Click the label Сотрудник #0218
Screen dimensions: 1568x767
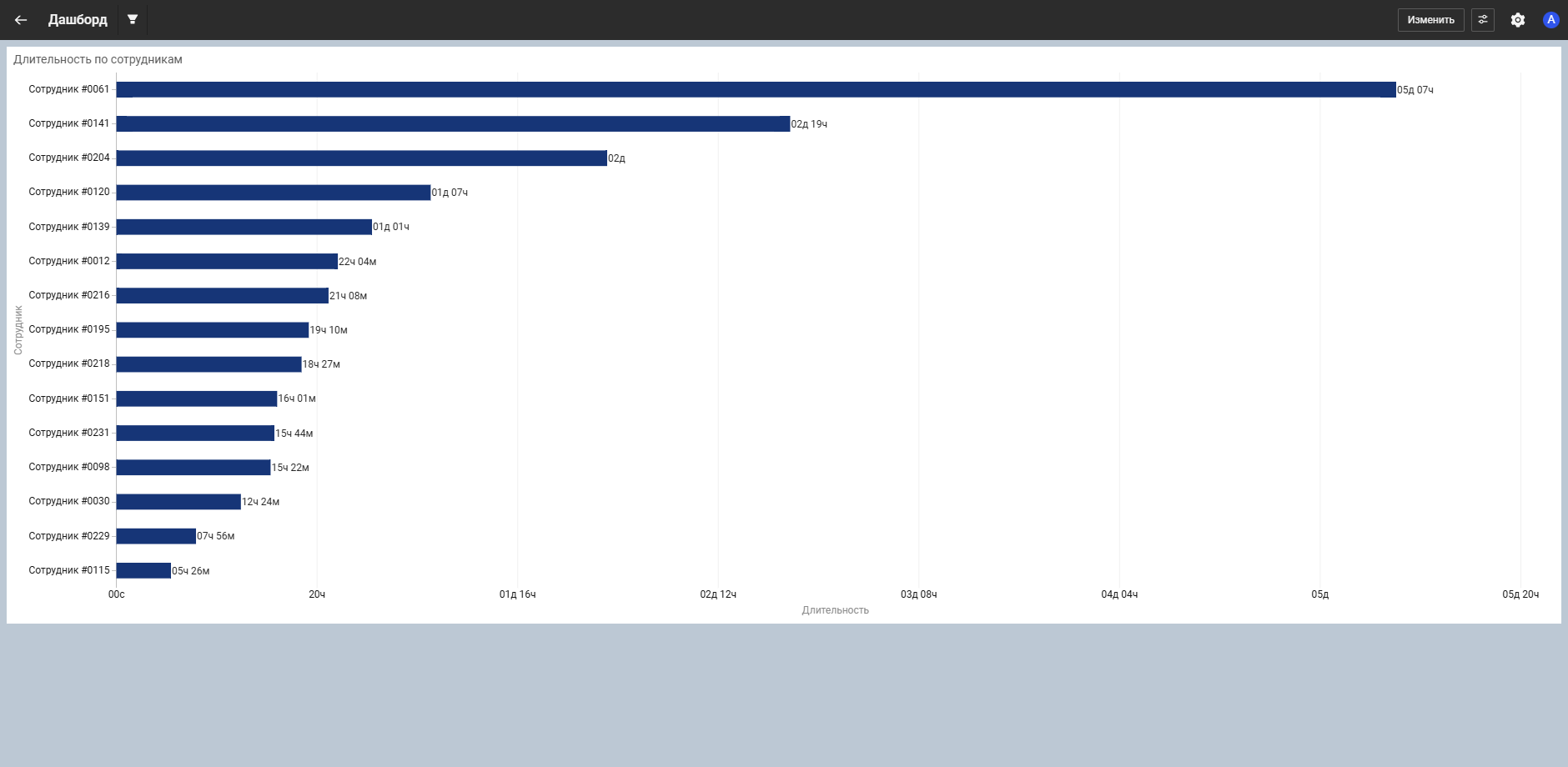[x=69, y=363]
